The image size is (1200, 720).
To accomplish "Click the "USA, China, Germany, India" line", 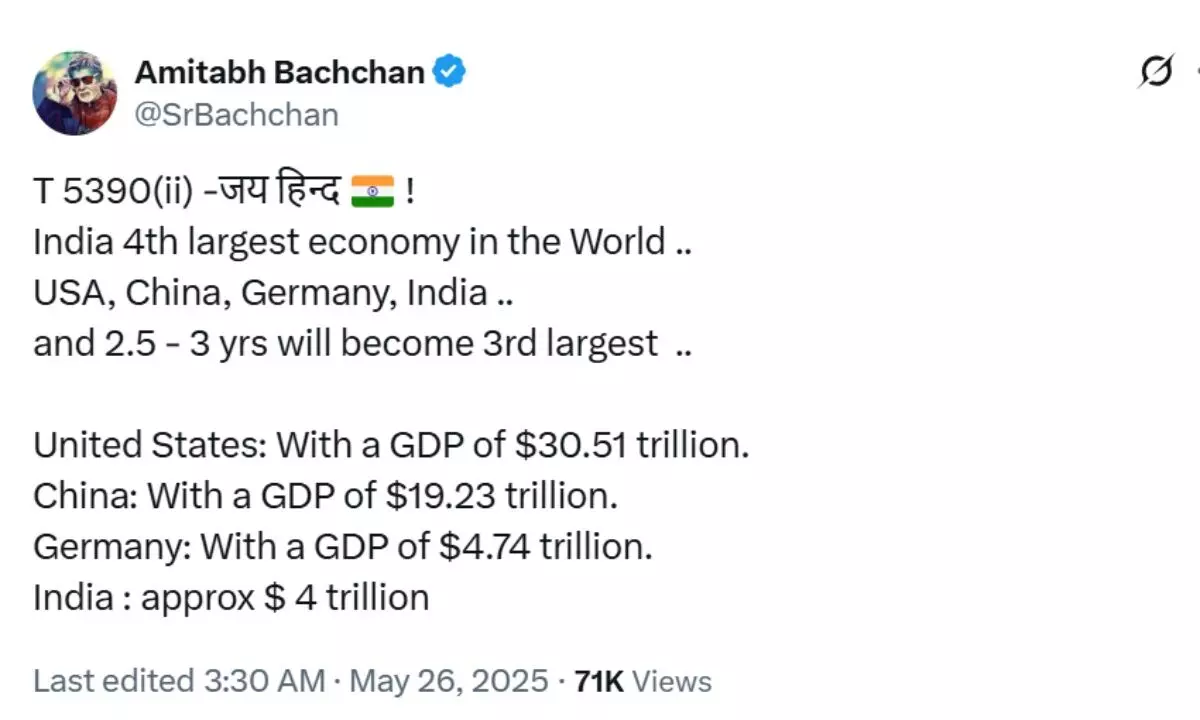I will (260, 293).
